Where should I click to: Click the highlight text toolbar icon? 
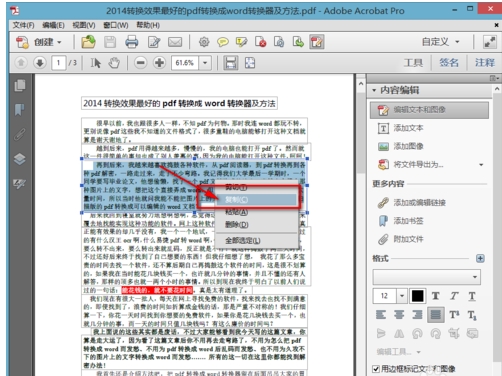pos(241,42)
